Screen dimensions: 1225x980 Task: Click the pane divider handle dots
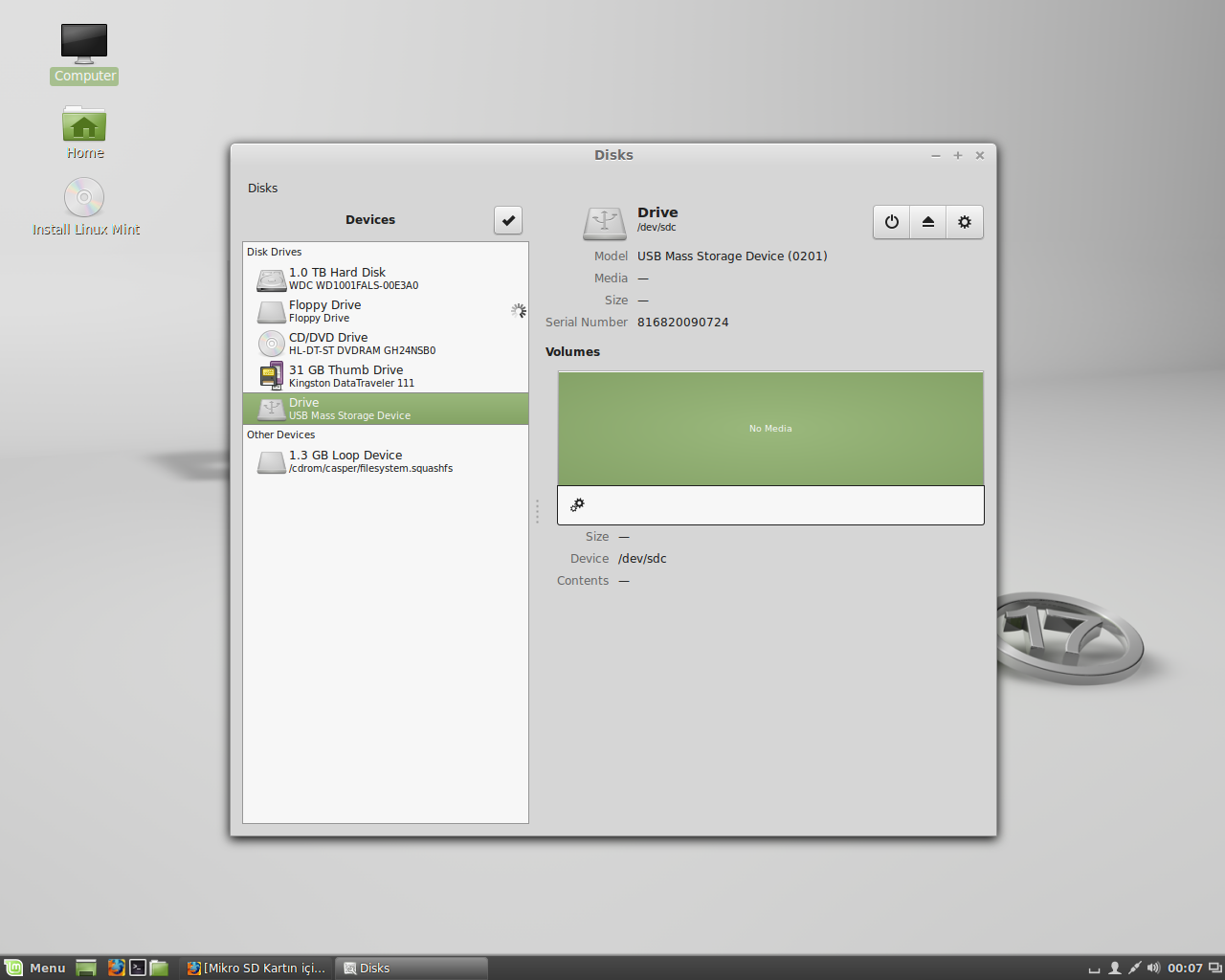537,512
